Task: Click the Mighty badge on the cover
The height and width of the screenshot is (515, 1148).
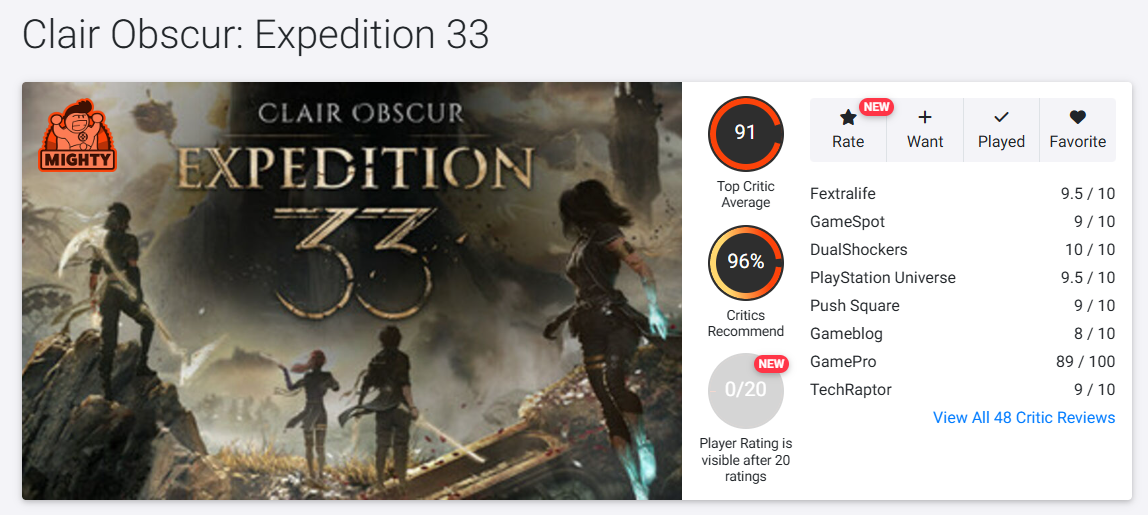Action: tap(78, 136)
